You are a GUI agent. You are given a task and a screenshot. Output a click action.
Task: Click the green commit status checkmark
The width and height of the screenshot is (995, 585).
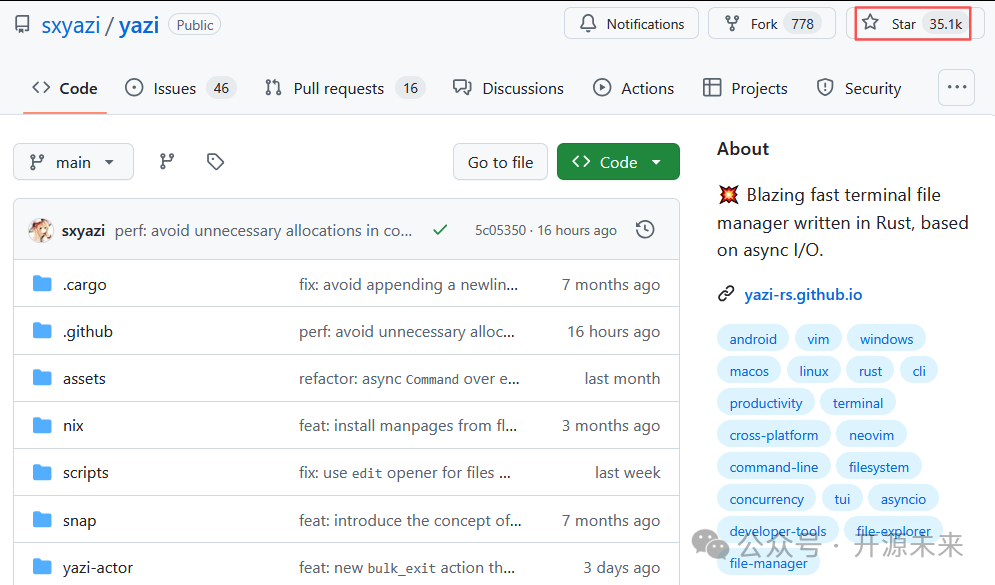click(x=440, y=230)
